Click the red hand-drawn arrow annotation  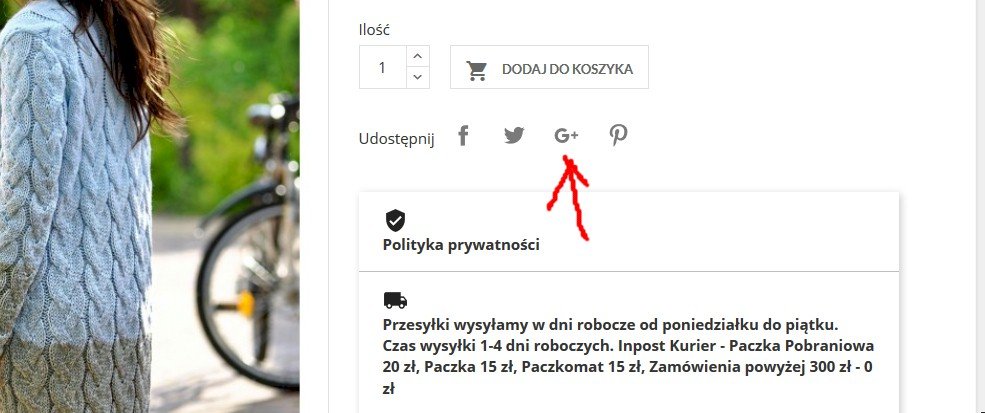tap(569, 197)
